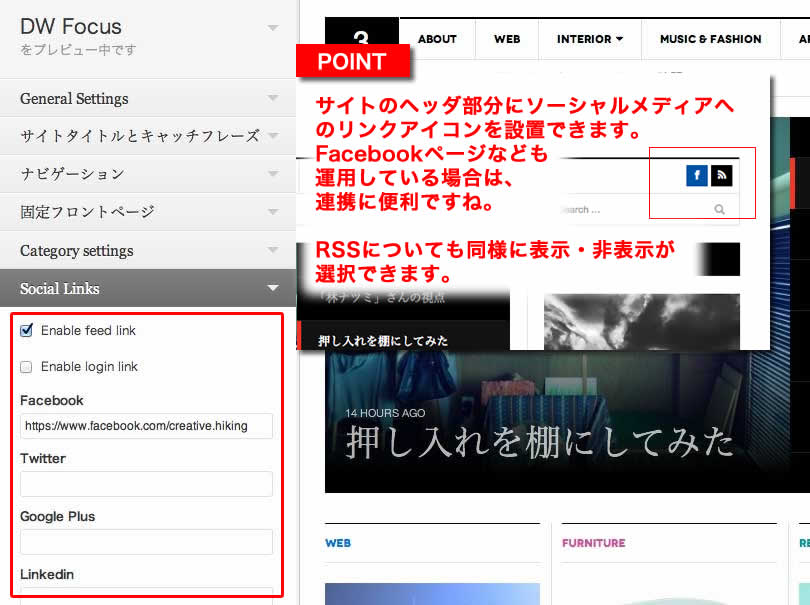This screenshot has width=810, height=605.
Task: Select the 押し入れを棚にしてみた slider list item
Action: pyautogui.click(x=383, y=340)
